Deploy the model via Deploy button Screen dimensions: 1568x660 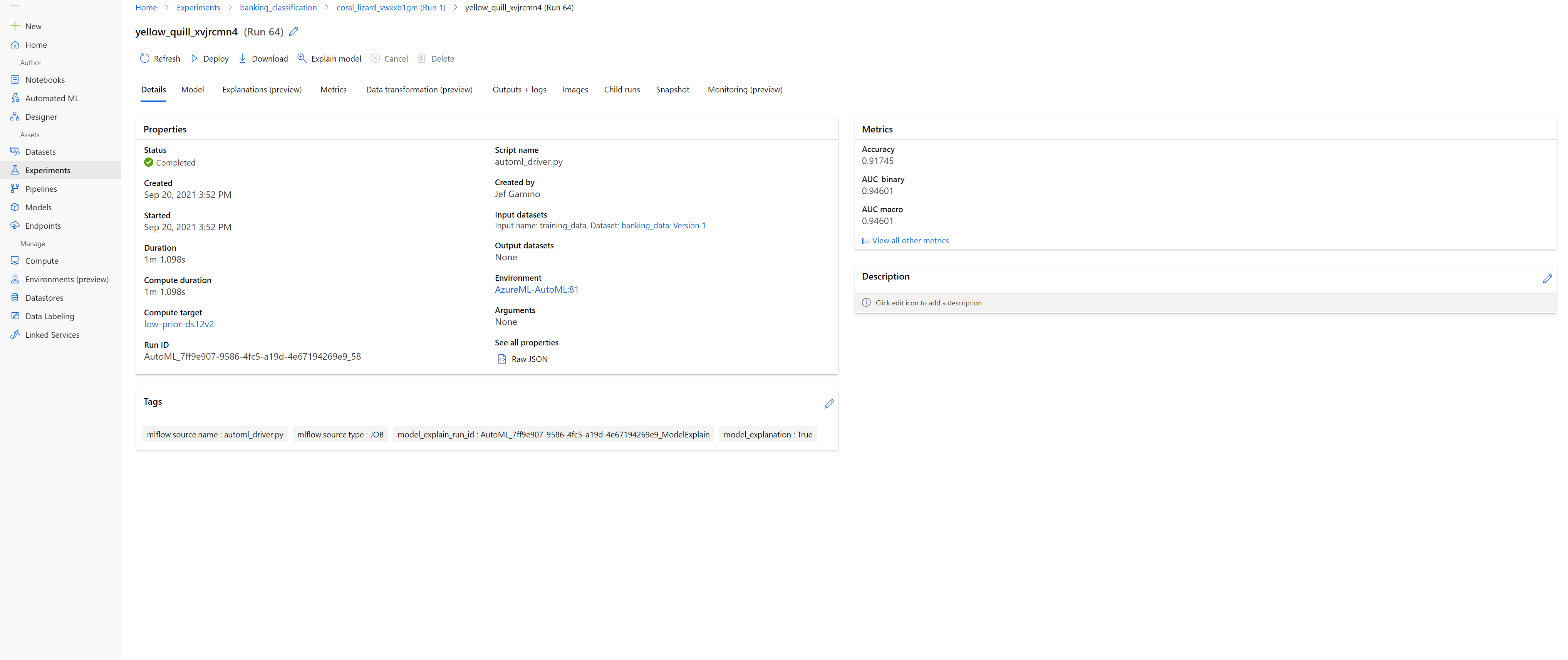[210, 59]
